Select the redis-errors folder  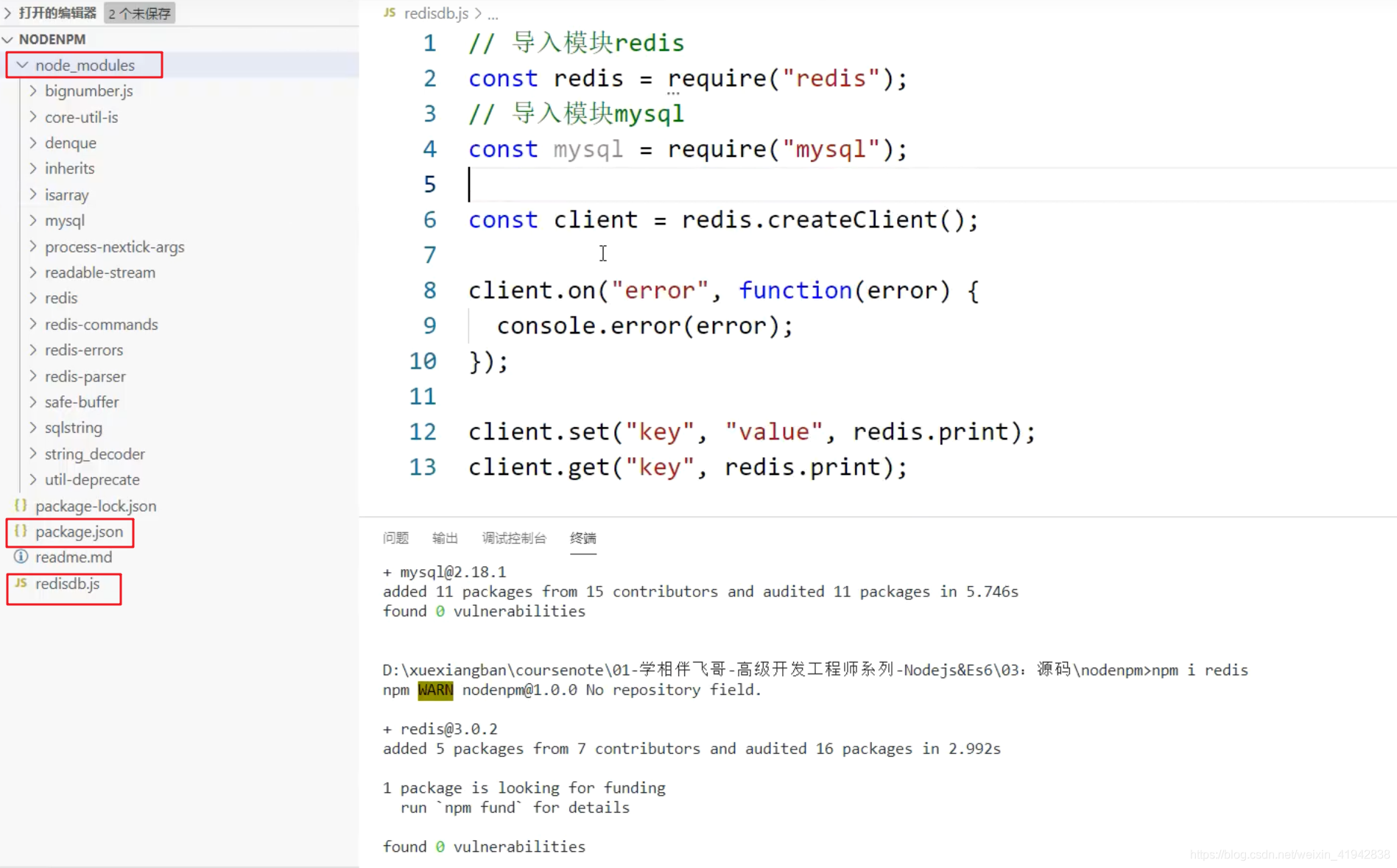click(x=83, y=350)
